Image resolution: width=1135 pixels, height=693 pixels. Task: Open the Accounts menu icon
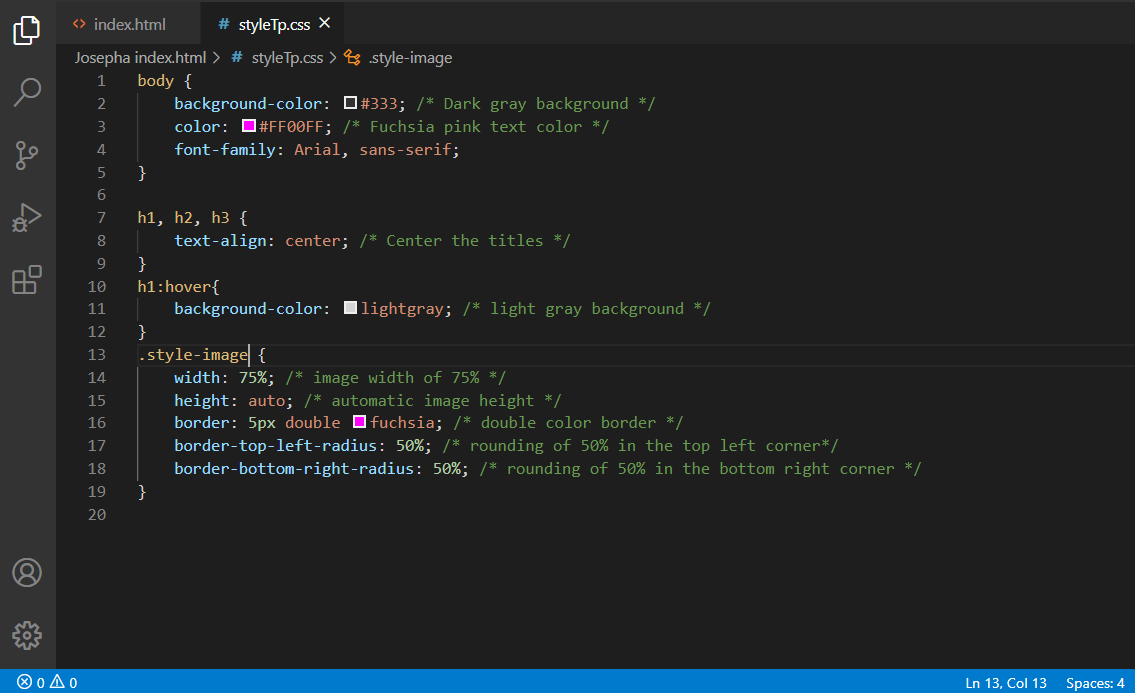coord(27,573)
